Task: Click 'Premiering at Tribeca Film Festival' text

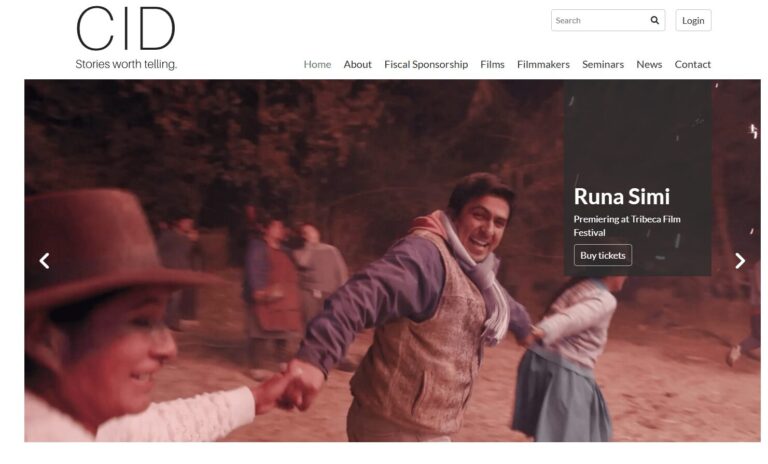Action: pos(627,226)
